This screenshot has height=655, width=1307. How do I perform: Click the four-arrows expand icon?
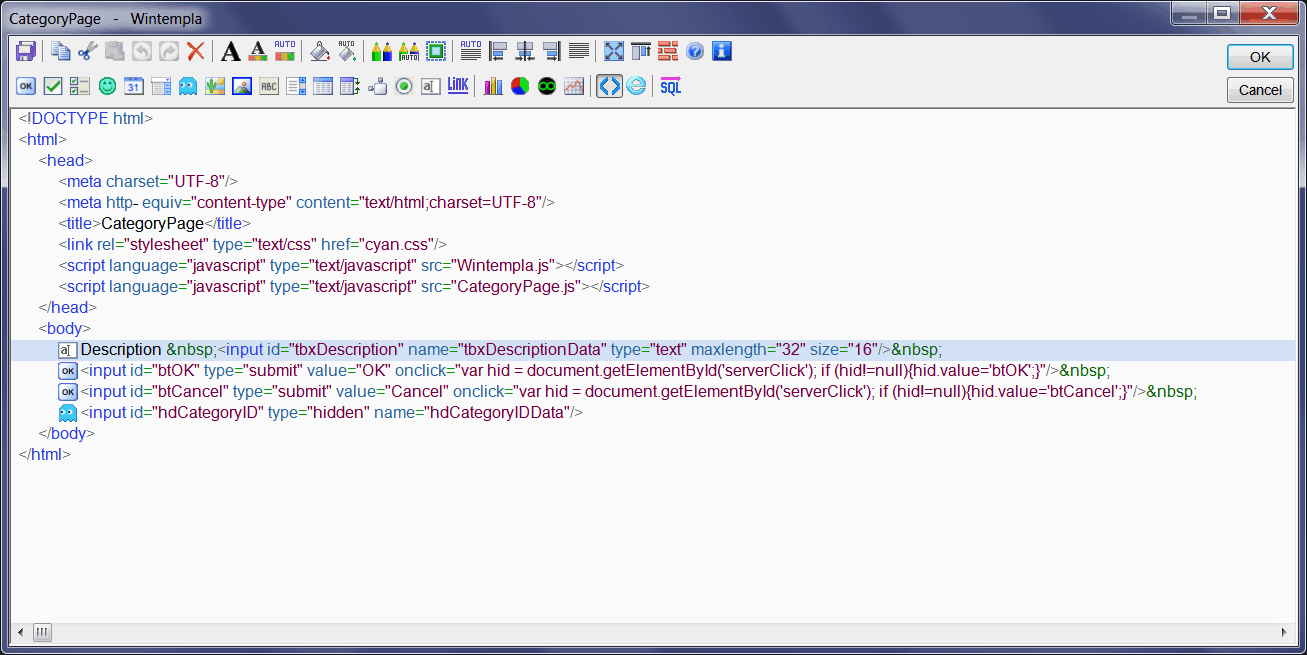click(614, 51)
